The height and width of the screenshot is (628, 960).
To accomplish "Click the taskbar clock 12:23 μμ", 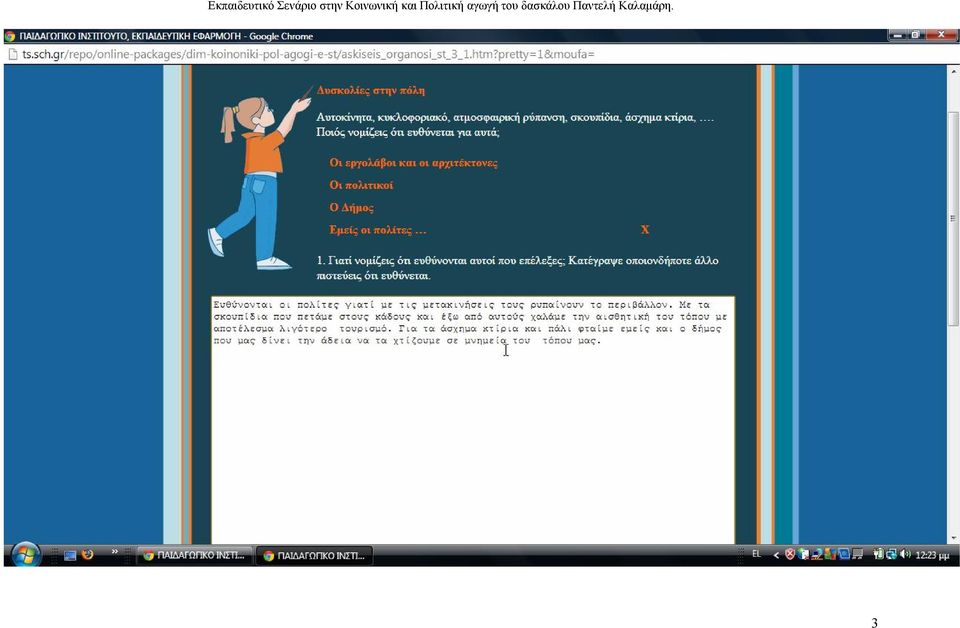I will click(x=932, y=555).
